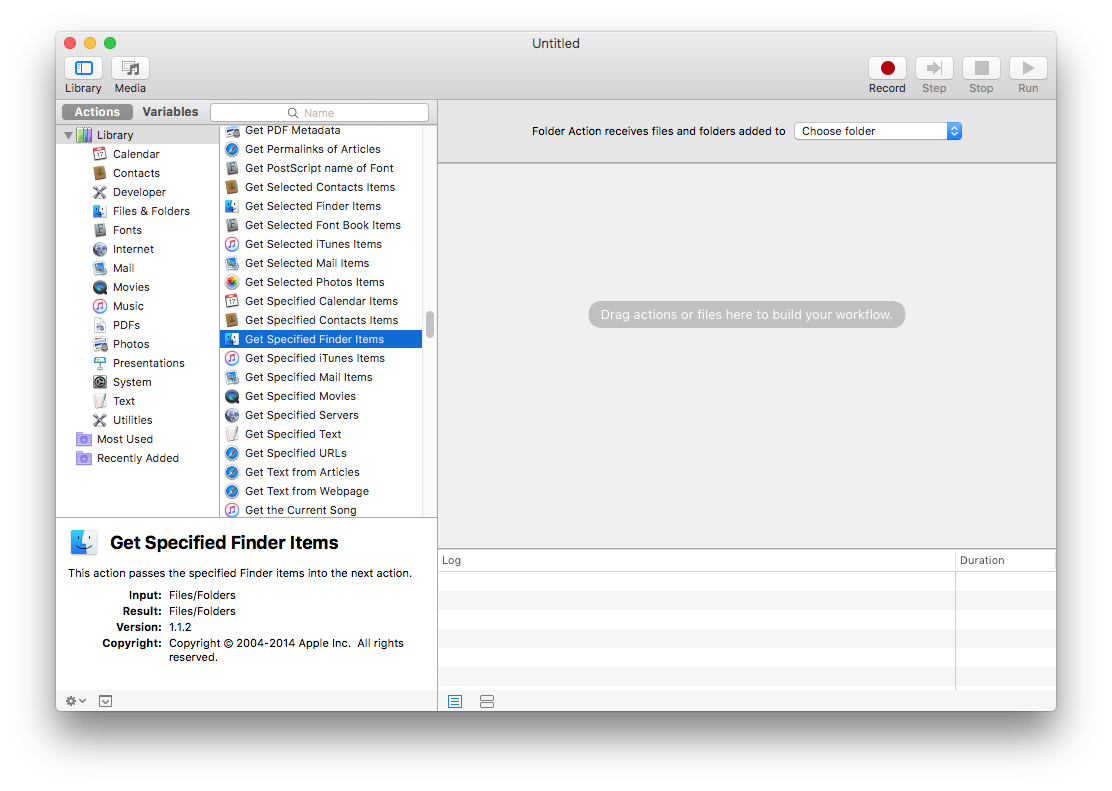
Task: Select Get Selected Contacts Items action
Action: (x=321, y=187)
